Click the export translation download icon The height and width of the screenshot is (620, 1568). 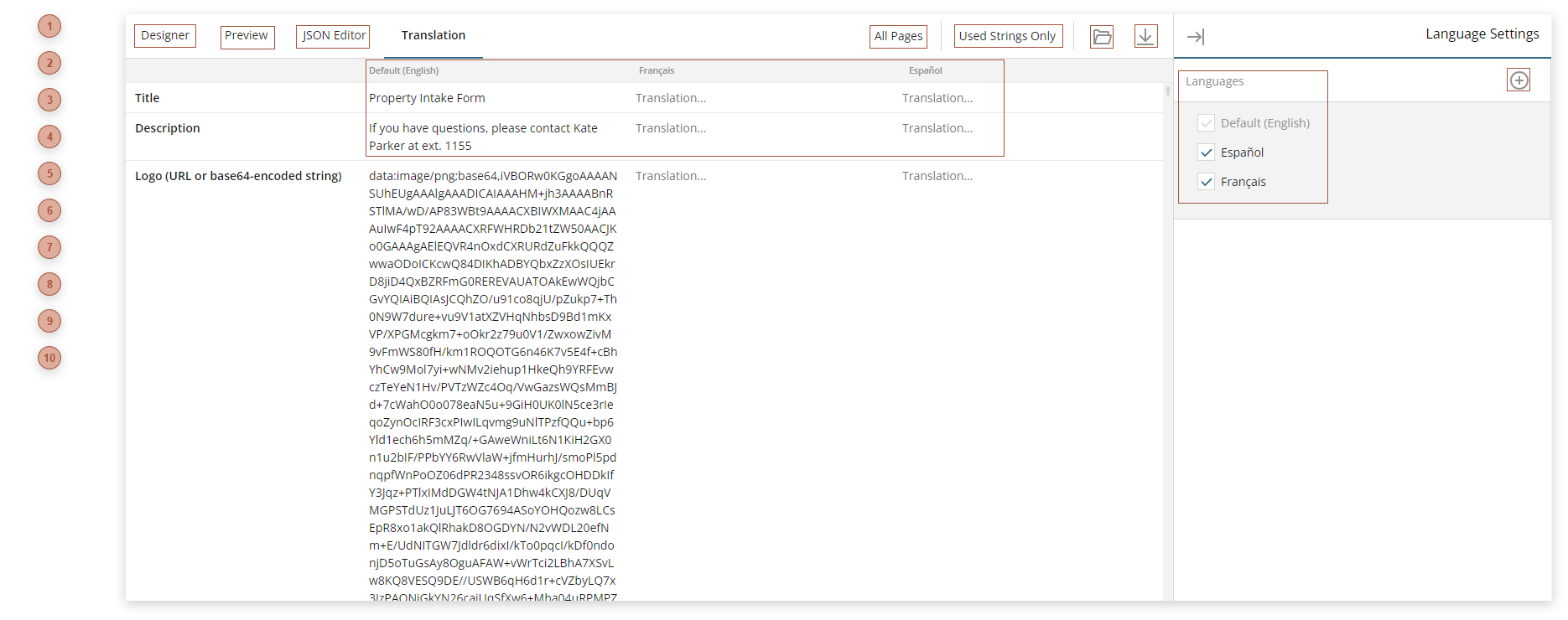pyautogui.click(x=1145, y=36)
